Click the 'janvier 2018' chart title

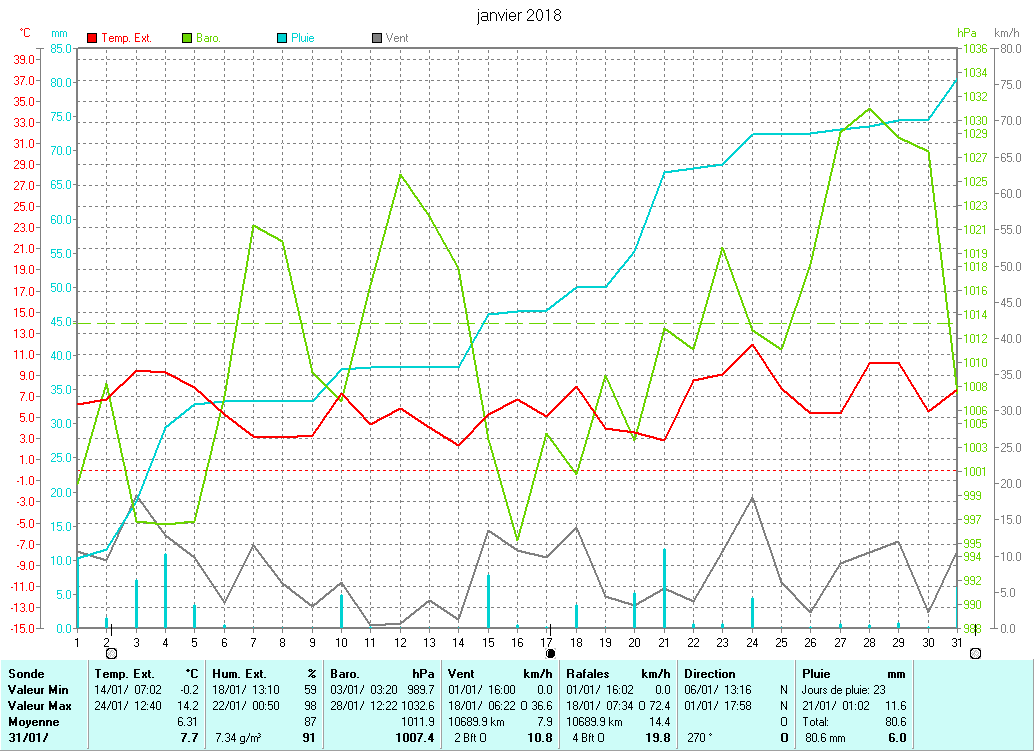click(x=519, y=16)
